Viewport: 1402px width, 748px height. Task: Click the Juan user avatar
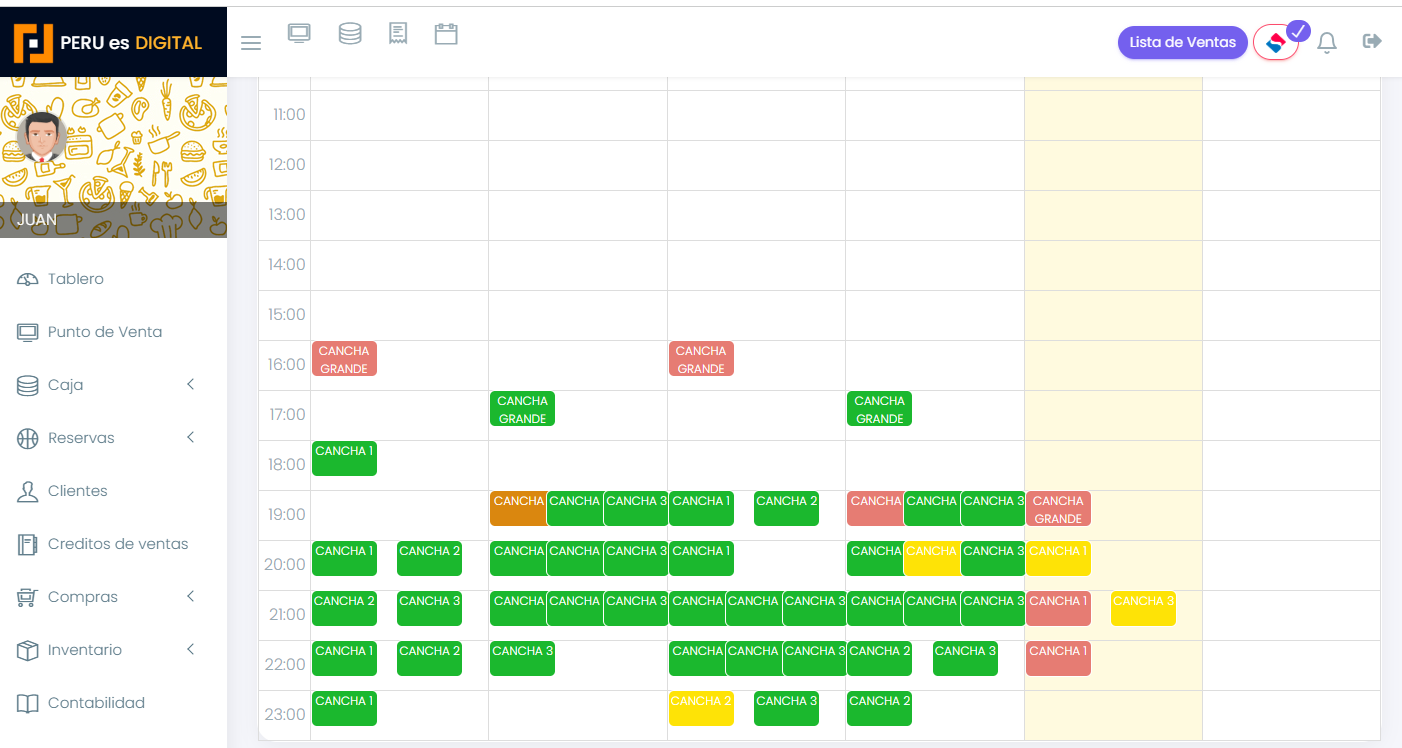click(x=42, y=137)
